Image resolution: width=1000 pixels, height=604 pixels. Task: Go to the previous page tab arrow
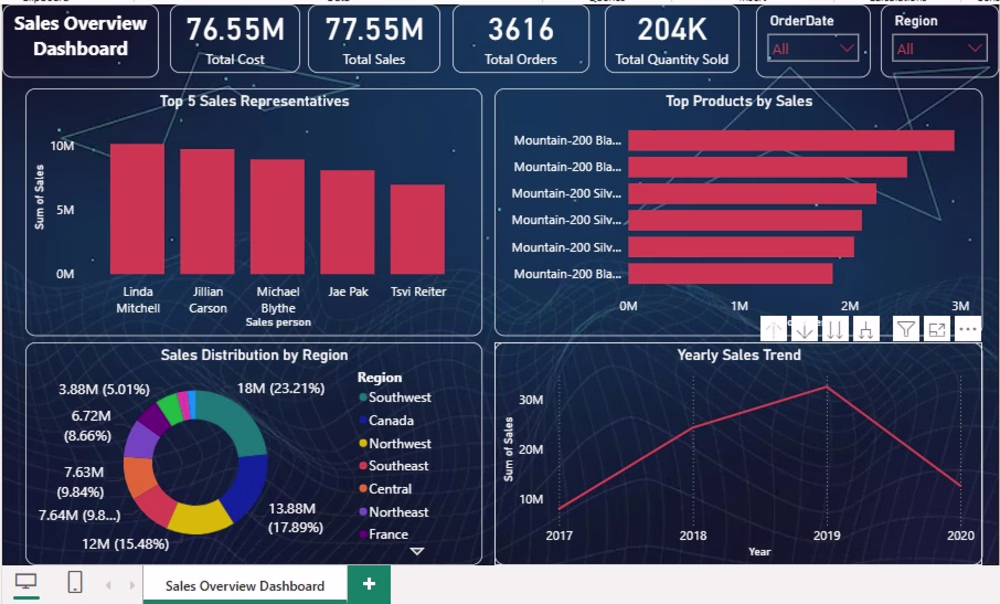coord(108,585)
